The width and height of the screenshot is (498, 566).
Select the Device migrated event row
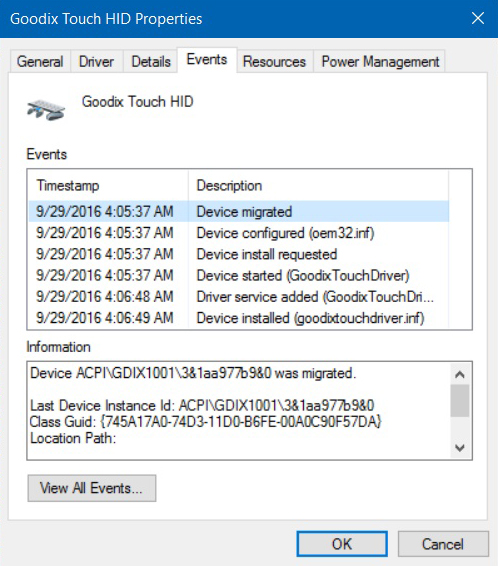pyautogui.click(x=239, y=212)
